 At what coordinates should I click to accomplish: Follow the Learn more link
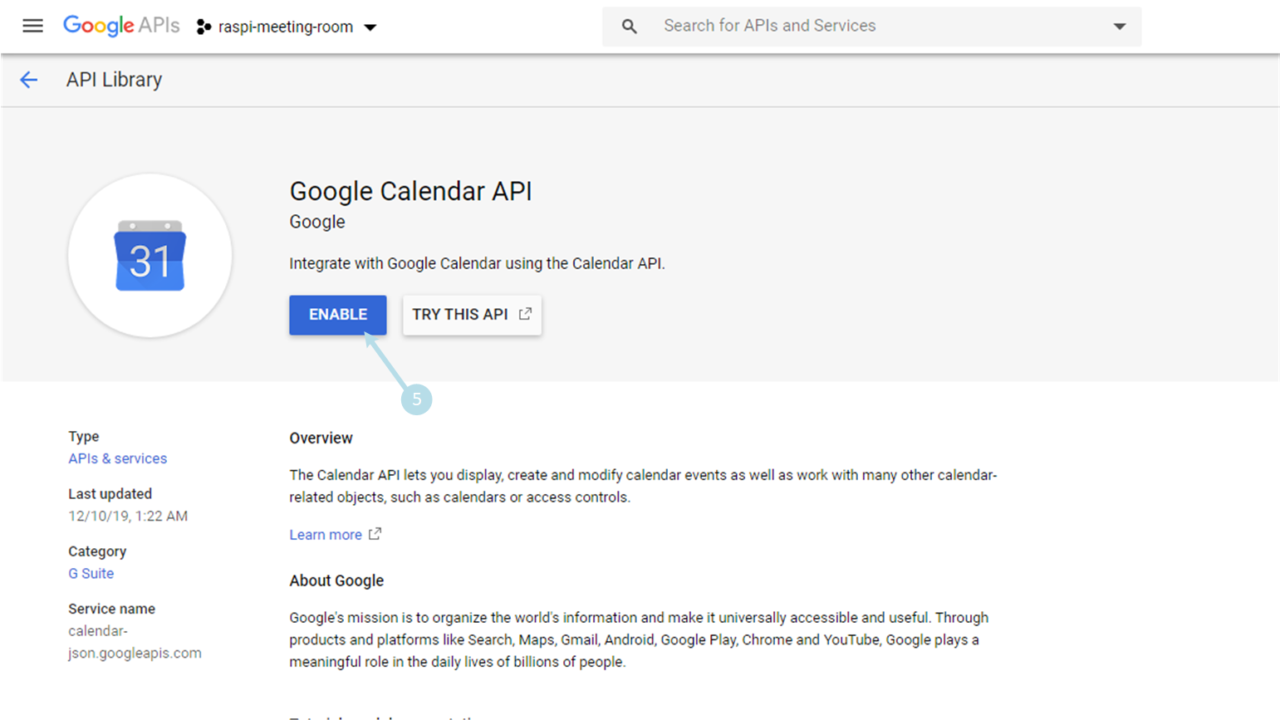click(x=325, y=535)
